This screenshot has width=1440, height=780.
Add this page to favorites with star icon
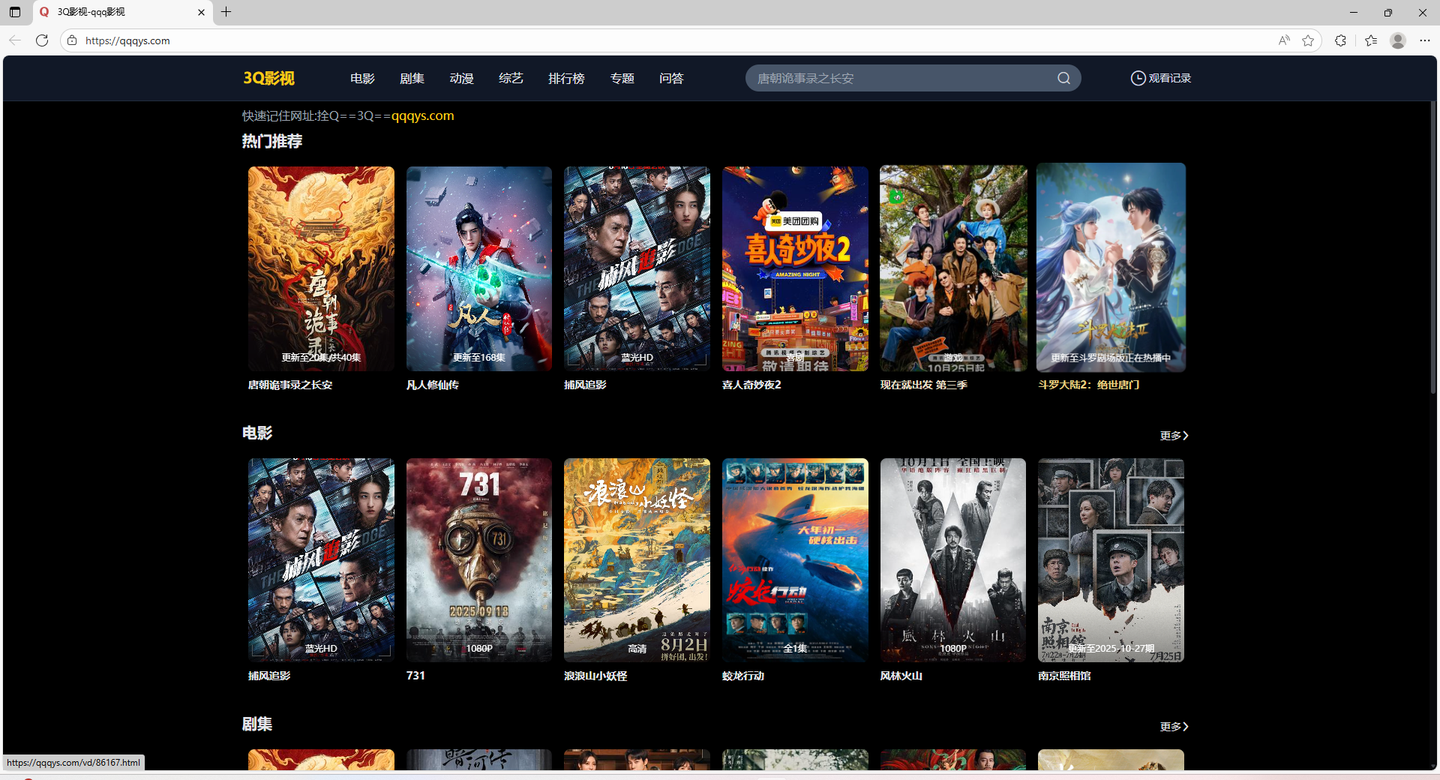click(x=1308, y=40)
